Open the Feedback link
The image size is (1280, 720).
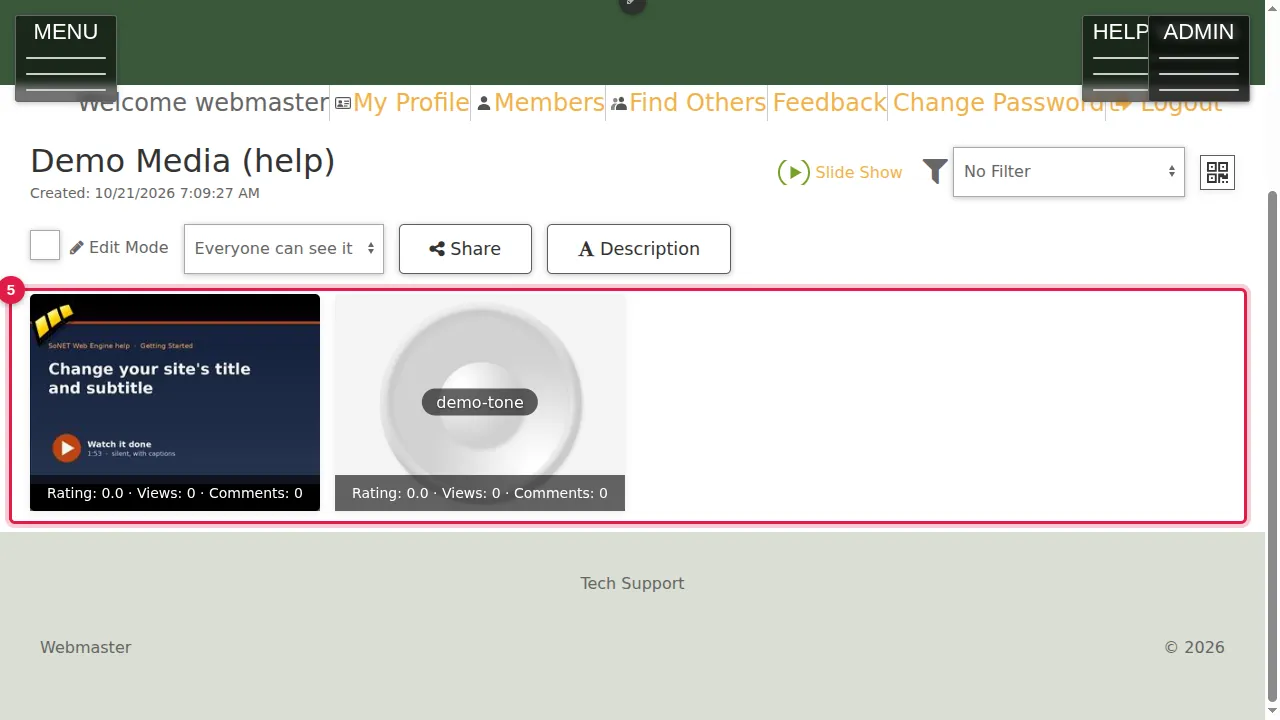tap(829, 103)
